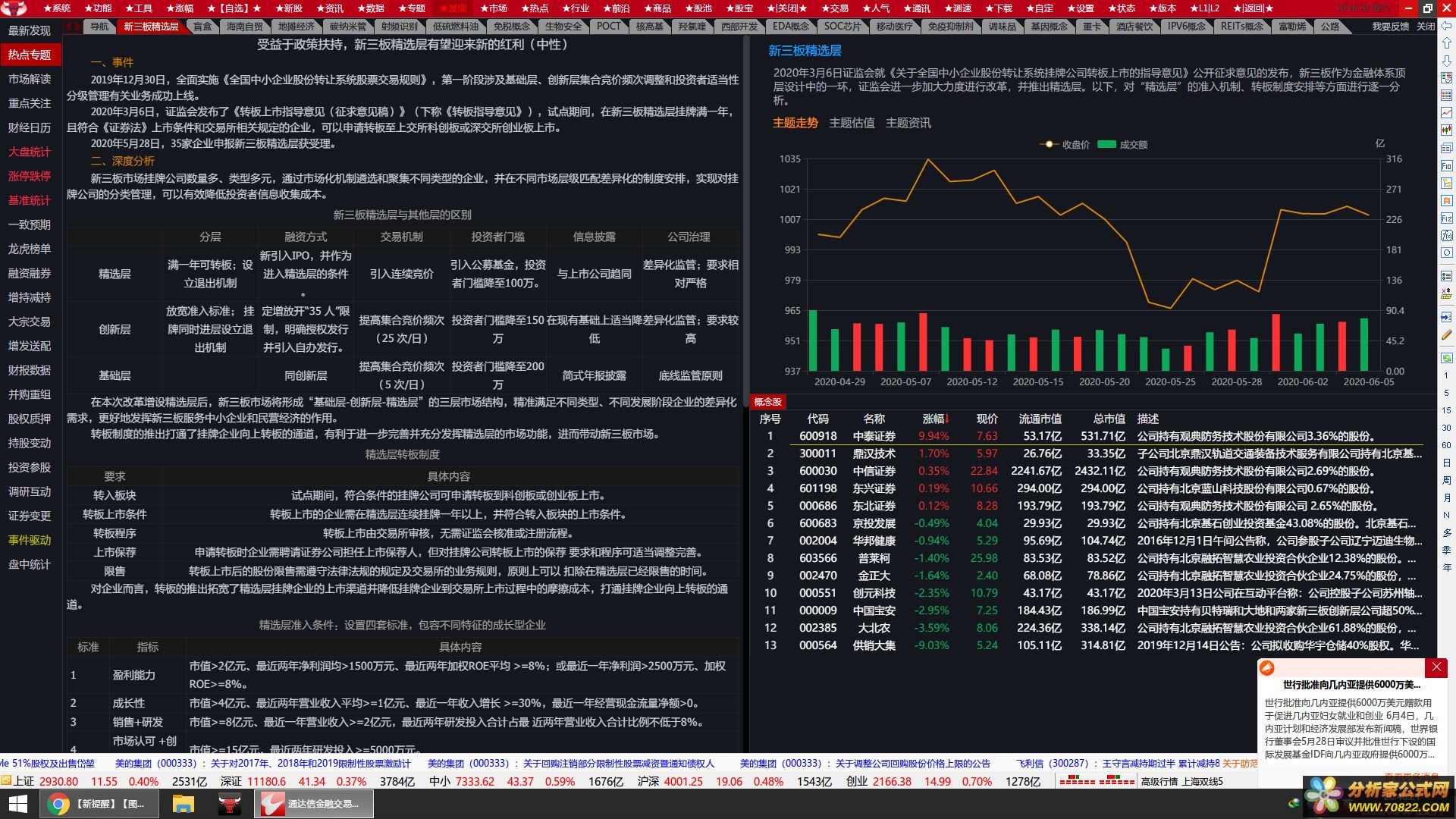Viewport: 1456px width, 819px height.
Task: Open the red line chart icon
Action: [1447, 113]
